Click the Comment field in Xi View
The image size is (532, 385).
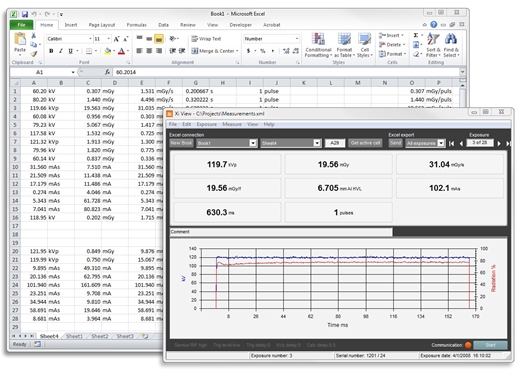pos(281,232)
